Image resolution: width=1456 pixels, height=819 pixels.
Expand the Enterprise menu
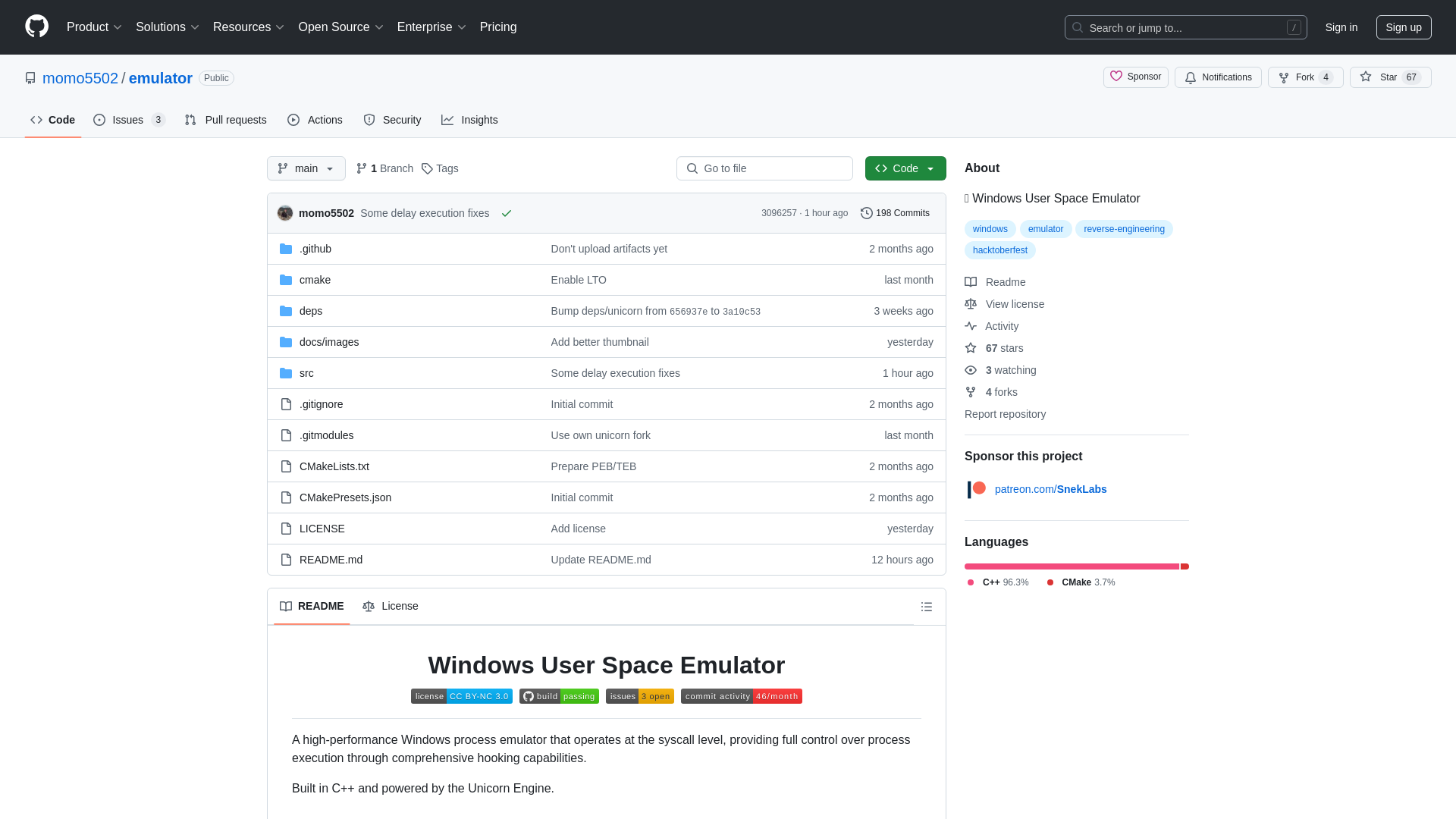[x=431, y=27]
